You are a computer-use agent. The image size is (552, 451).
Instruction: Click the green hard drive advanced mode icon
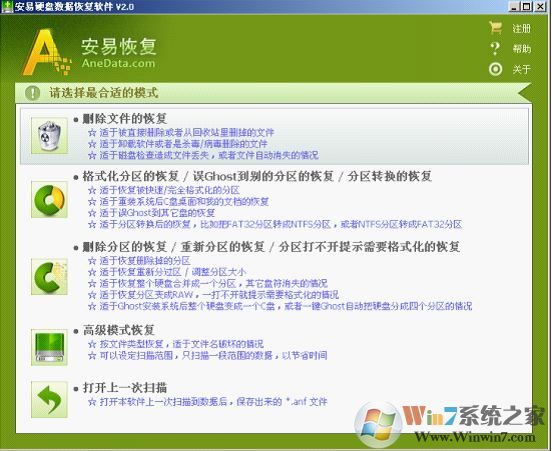(x=49, y=347)
